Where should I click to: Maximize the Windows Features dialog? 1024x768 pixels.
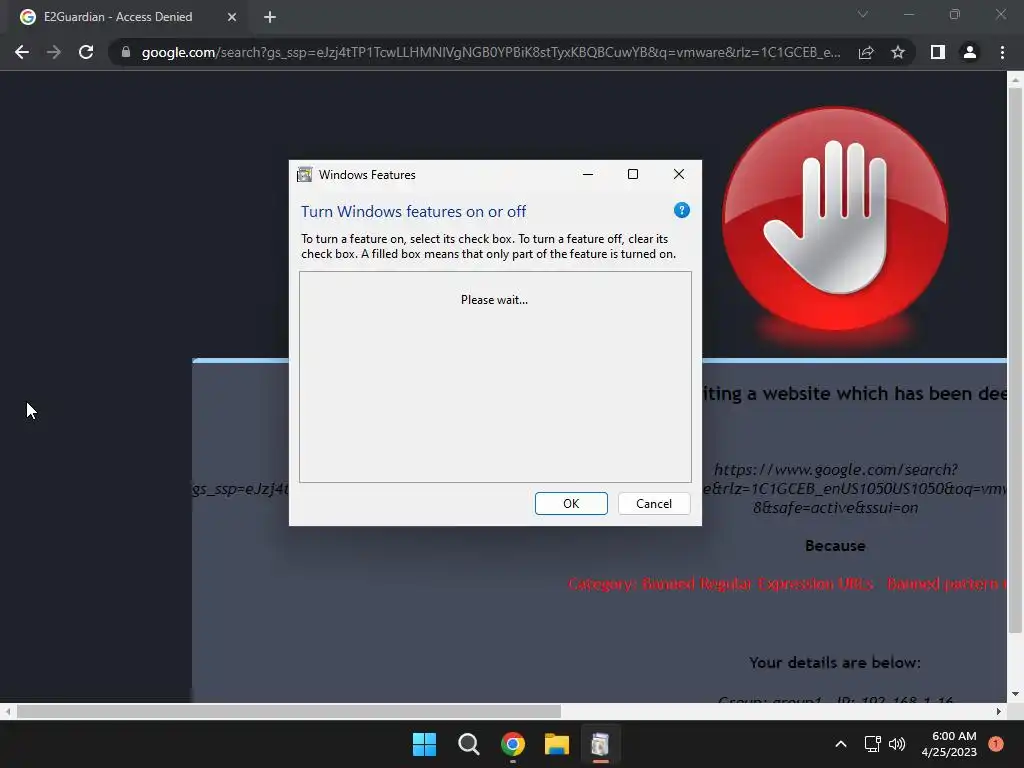click(x=633, y=174)
